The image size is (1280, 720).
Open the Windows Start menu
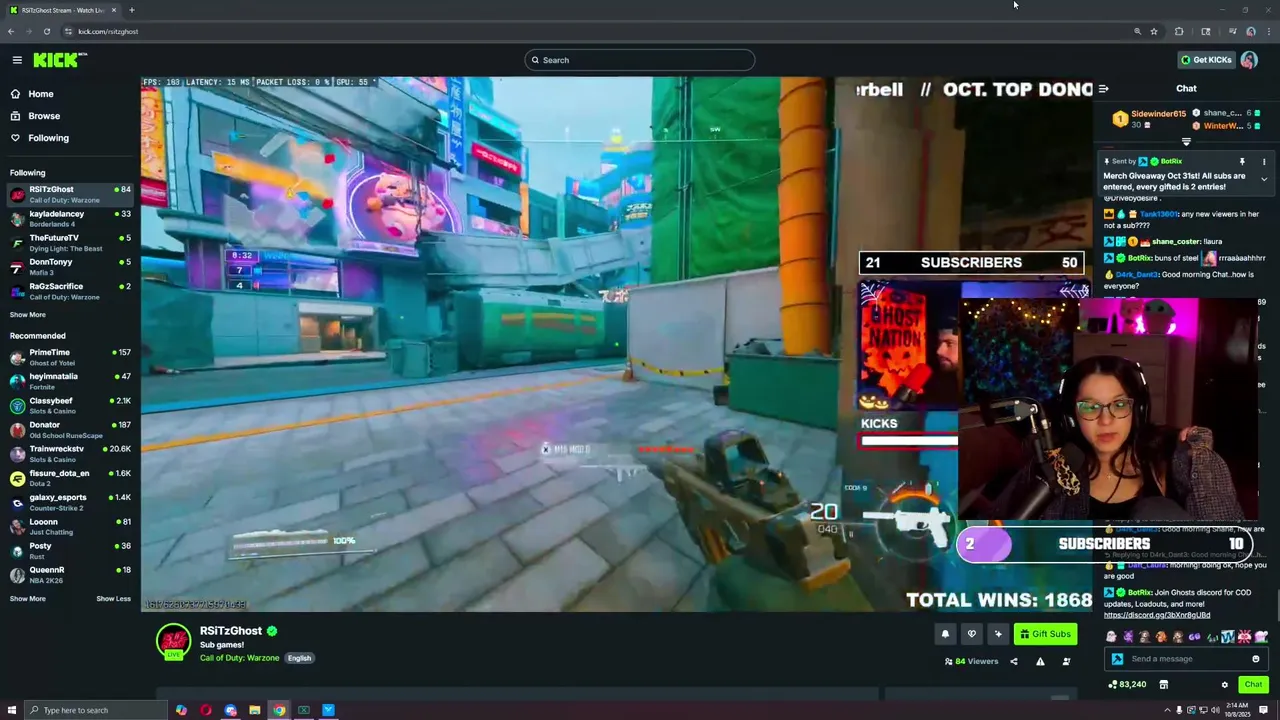[x=12, y=710]
